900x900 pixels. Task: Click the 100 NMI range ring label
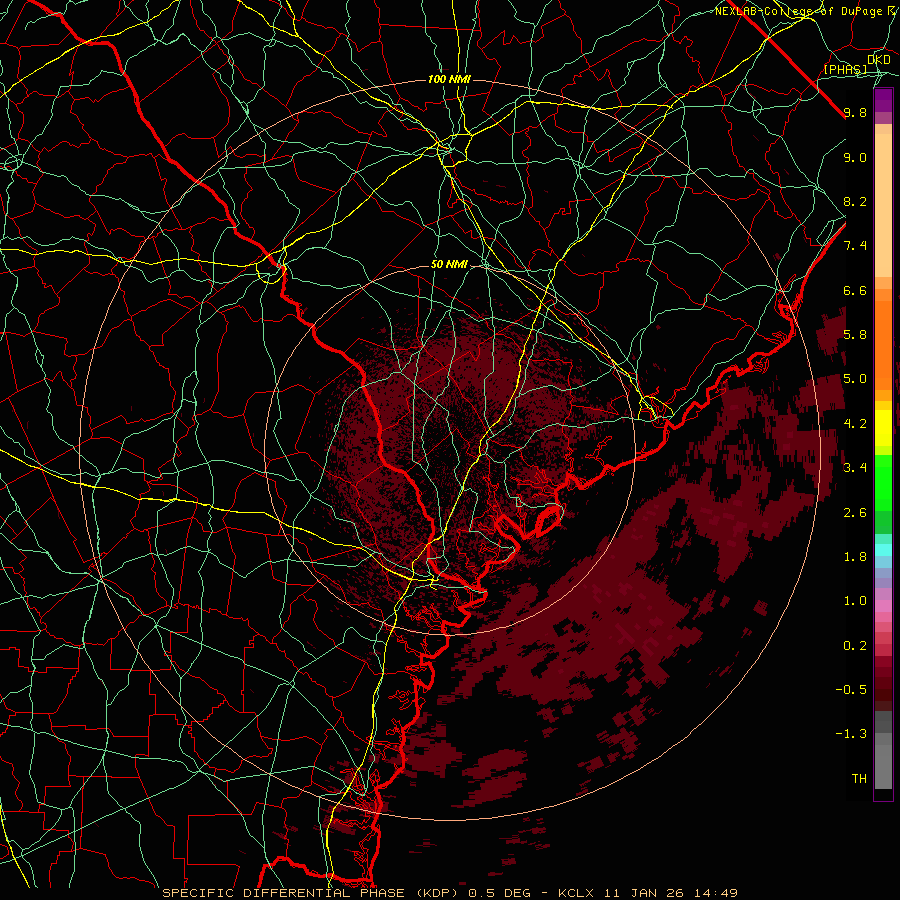click(x=449, y=79)
